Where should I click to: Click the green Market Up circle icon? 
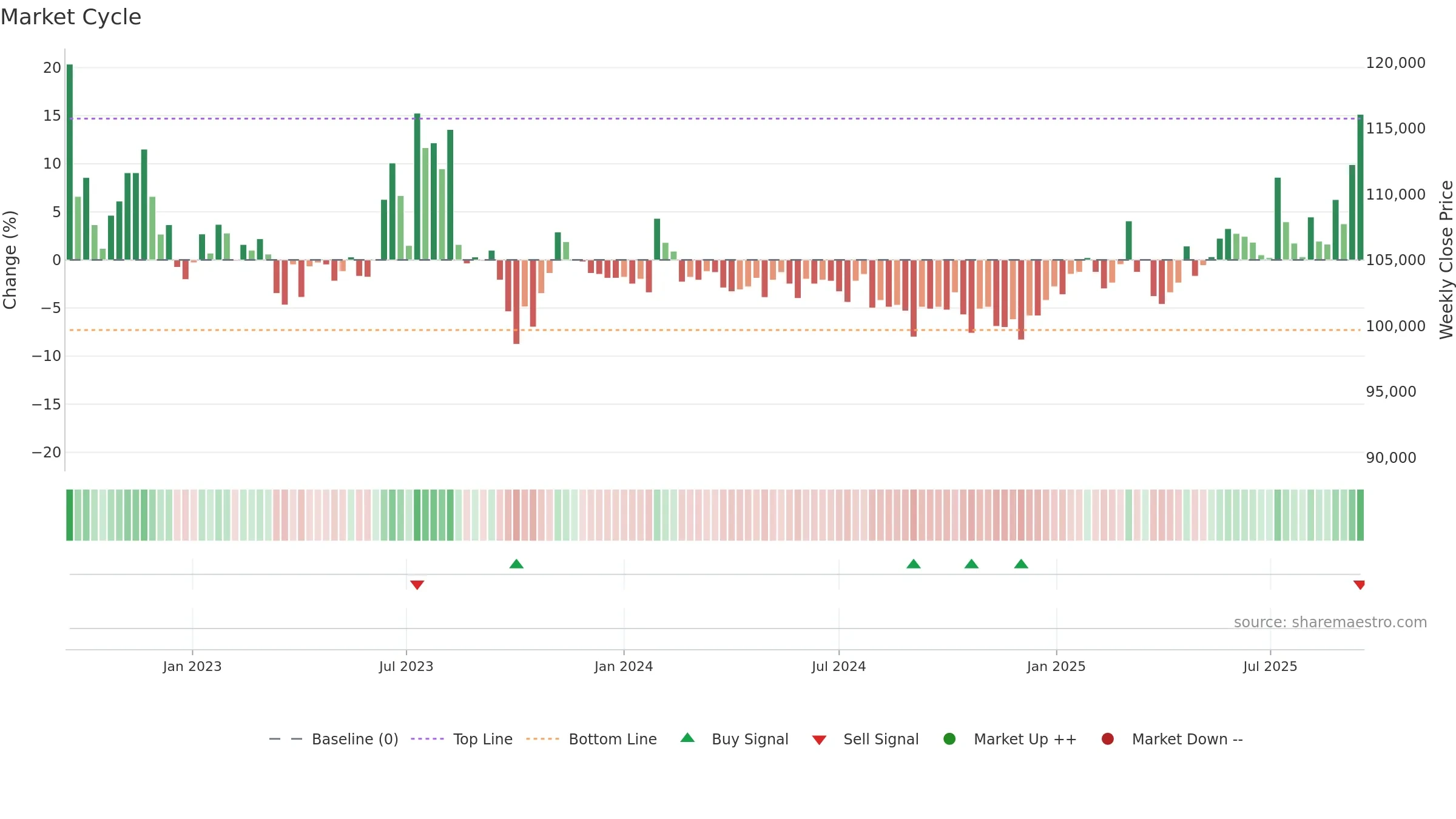949,739
